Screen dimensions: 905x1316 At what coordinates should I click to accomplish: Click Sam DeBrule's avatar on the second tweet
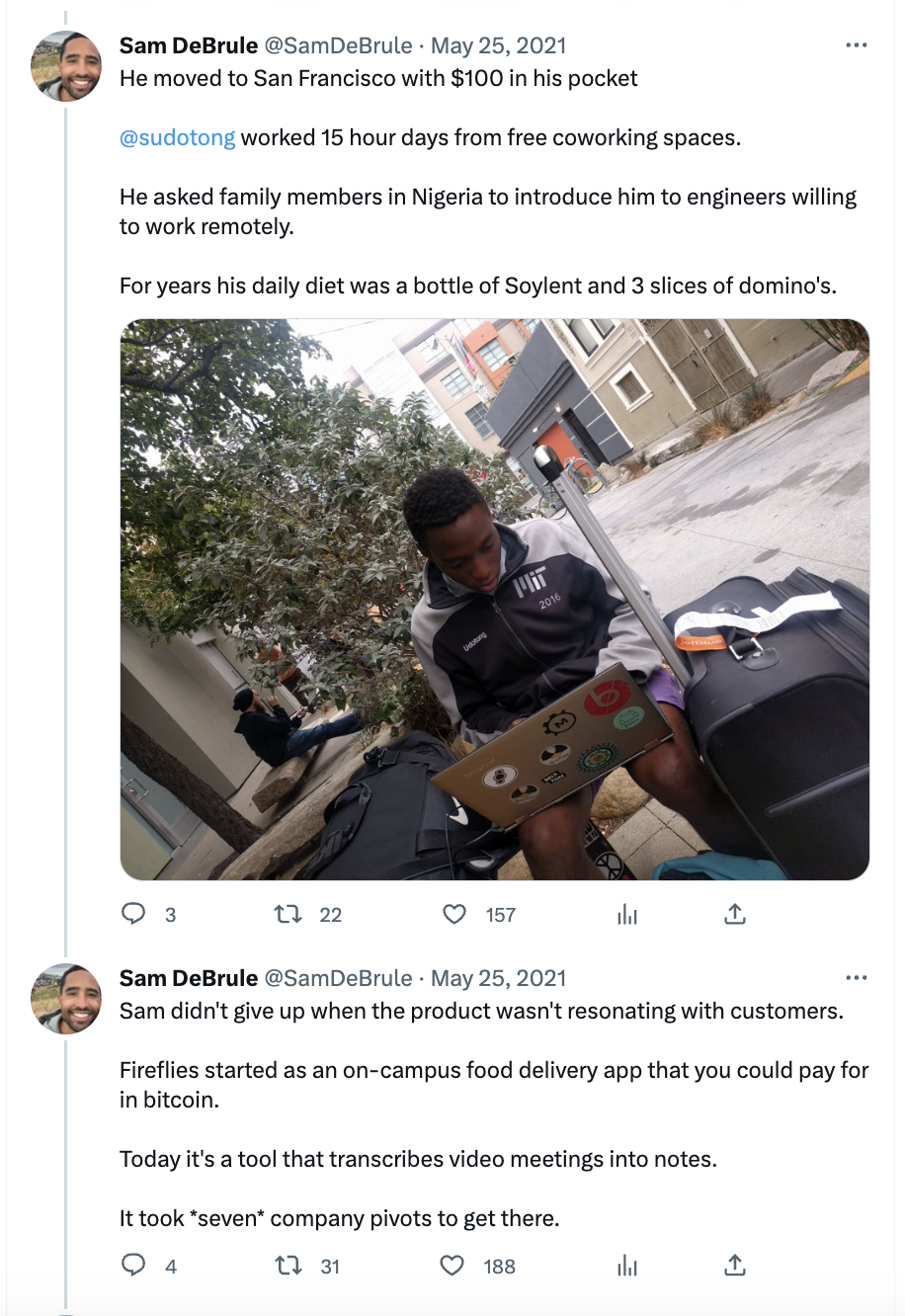click(x=66, y=999)
